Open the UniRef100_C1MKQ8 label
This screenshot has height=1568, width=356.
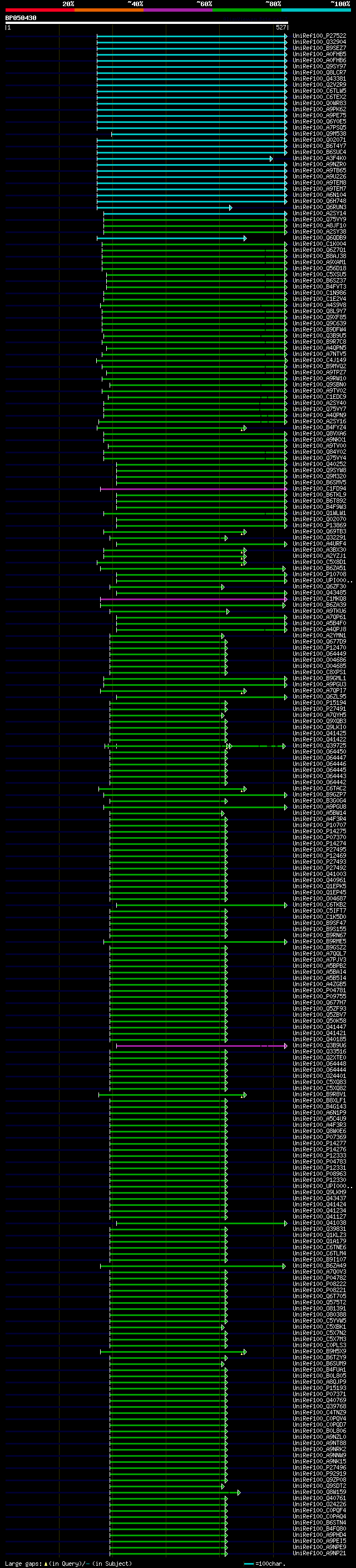(x=319, y=599)
